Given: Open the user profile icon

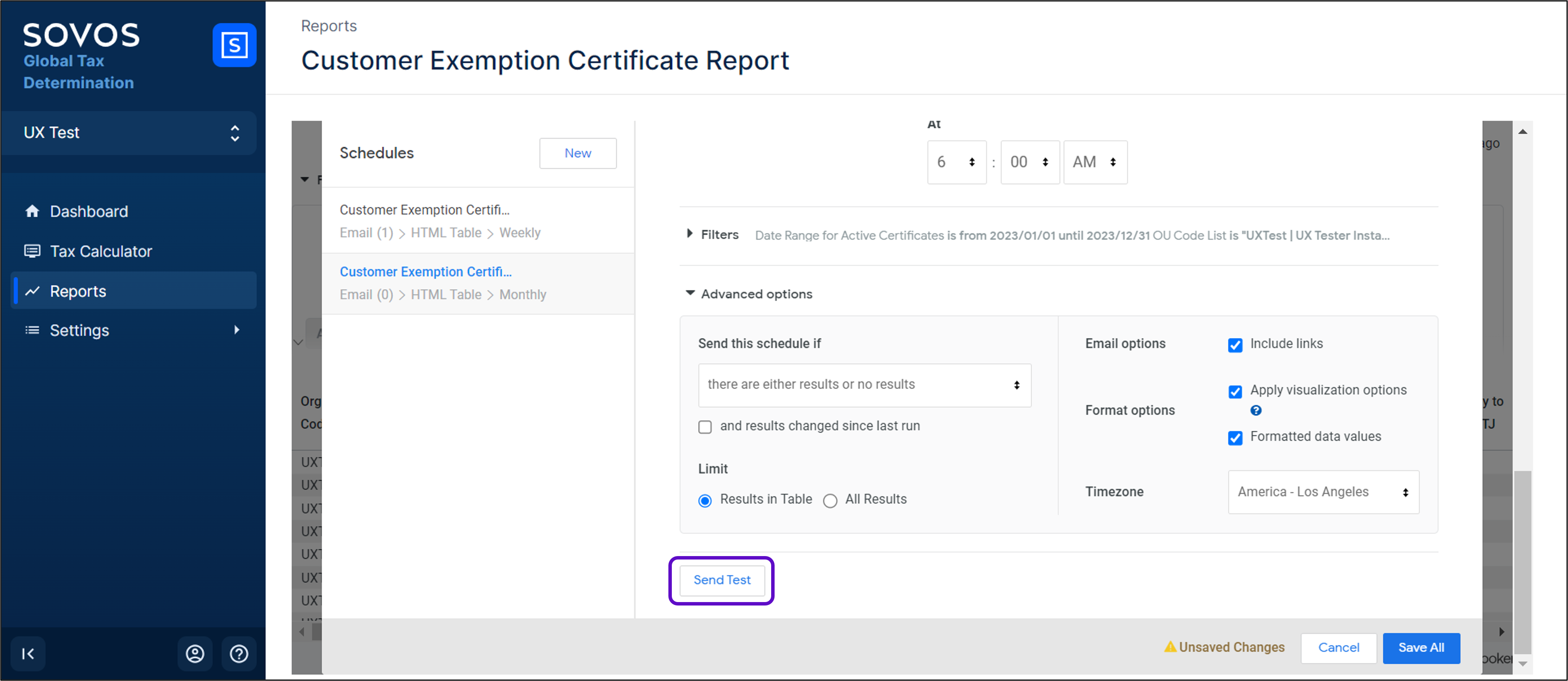Looking at the screenshot, I should tap(195, 654).
